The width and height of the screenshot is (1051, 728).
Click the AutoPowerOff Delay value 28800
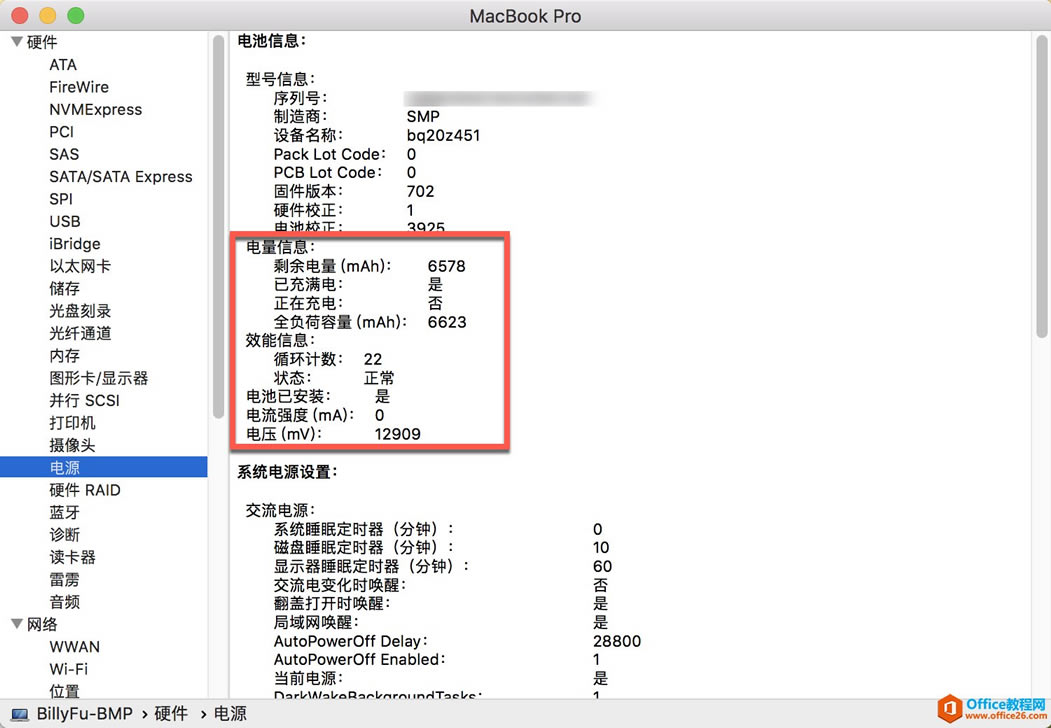point(617,642)
